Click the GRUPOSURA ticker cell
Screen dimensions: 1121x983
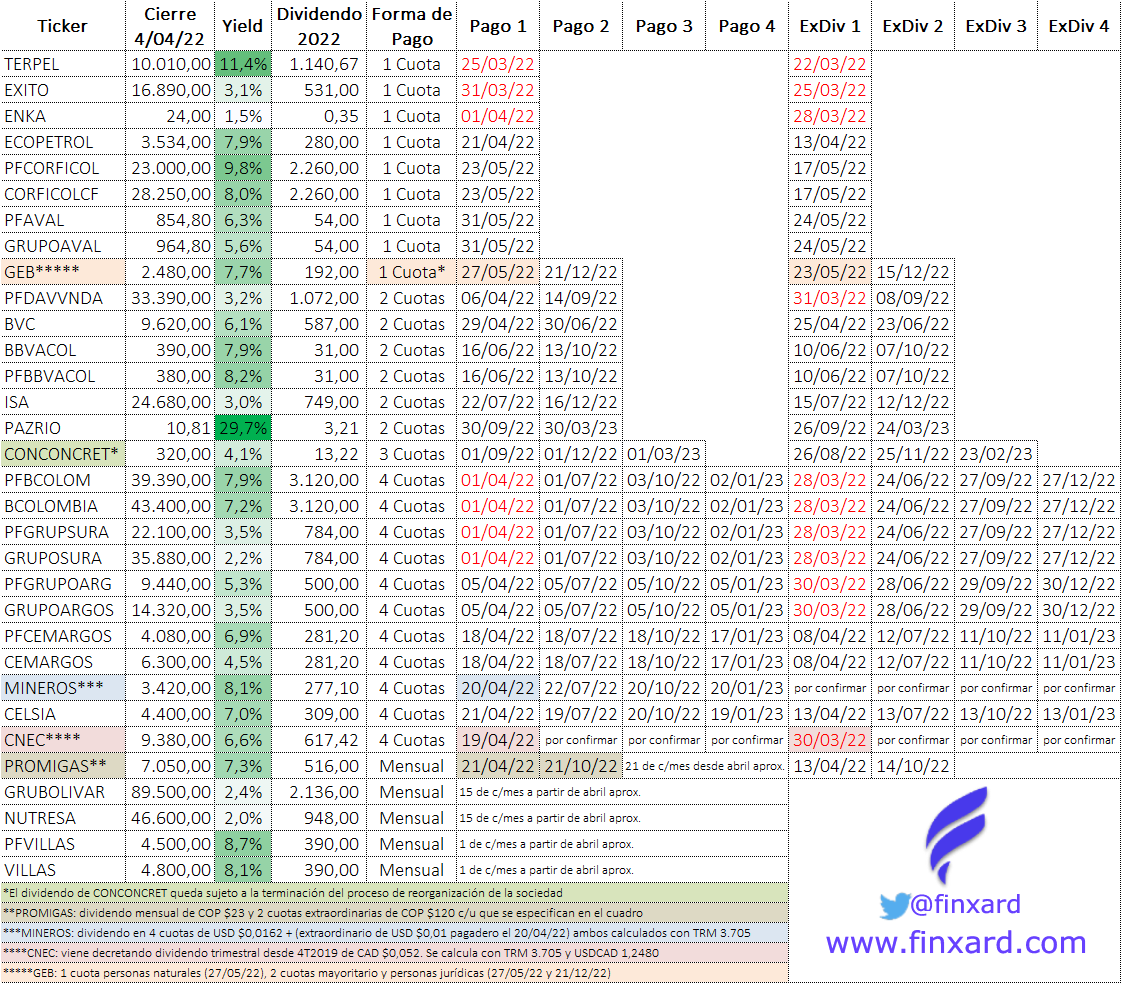tap(63, 558)
